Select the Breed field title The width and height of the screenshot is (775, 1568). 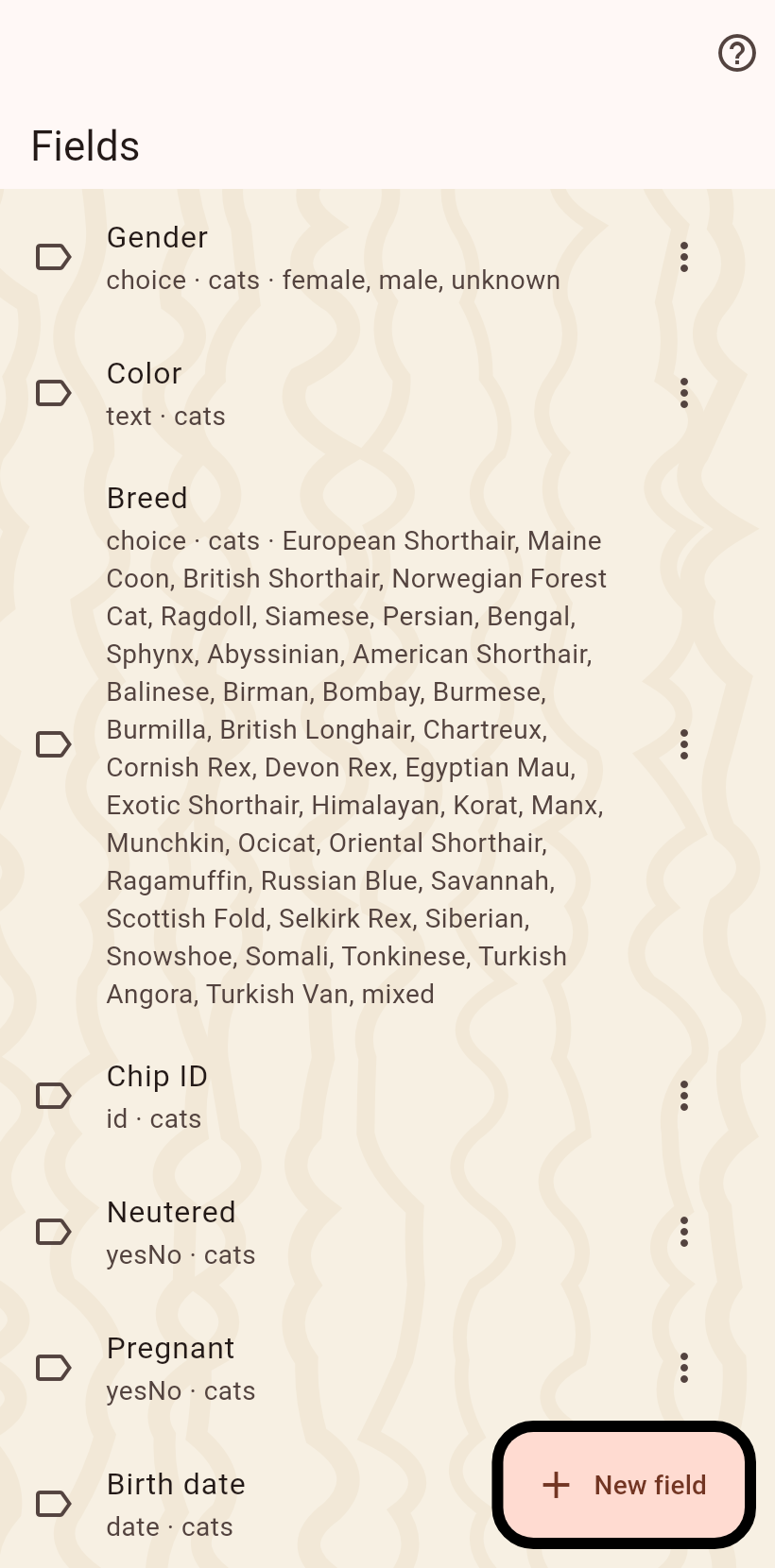click(146, 498)
